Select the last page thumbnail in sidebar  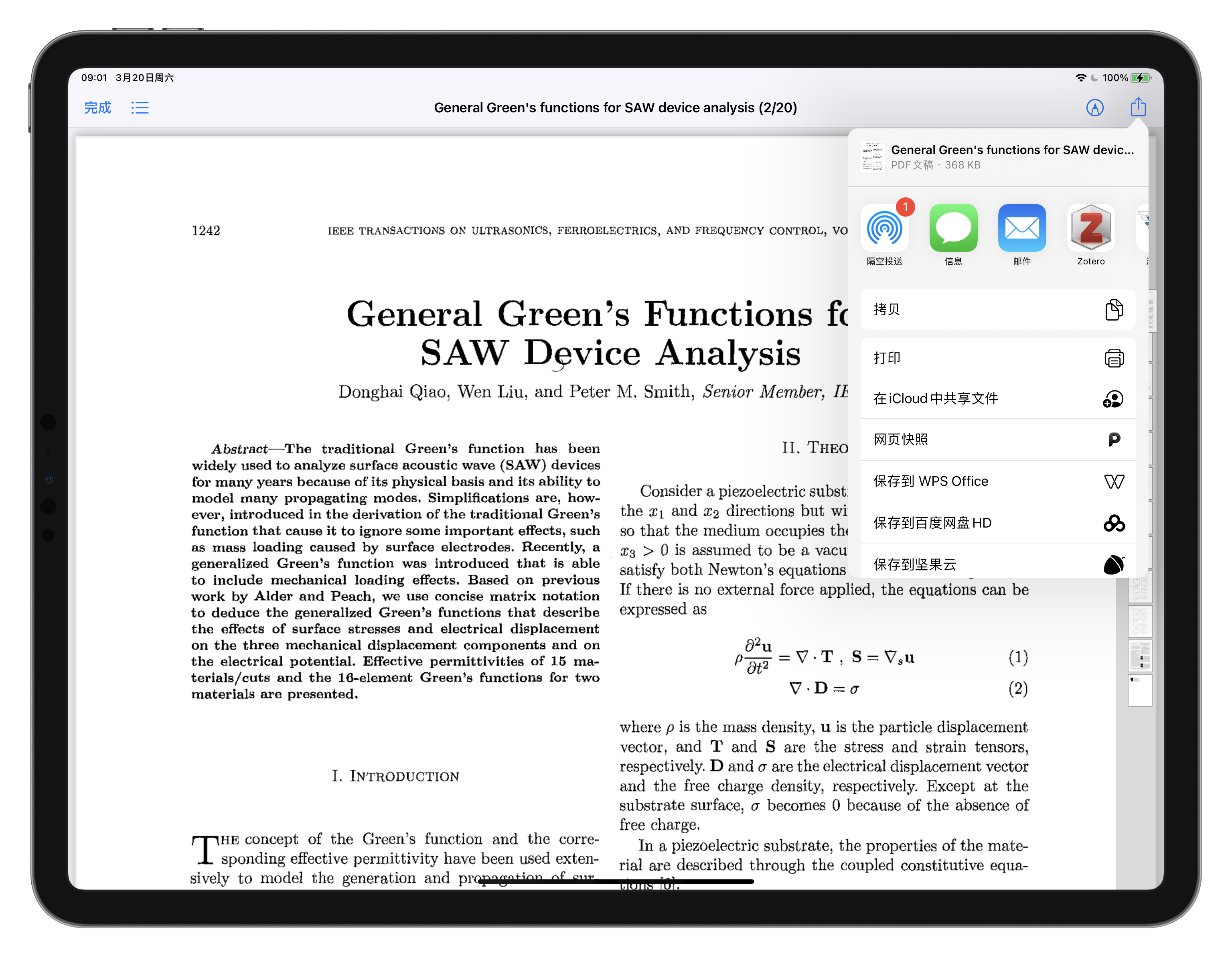point(1139,690)
